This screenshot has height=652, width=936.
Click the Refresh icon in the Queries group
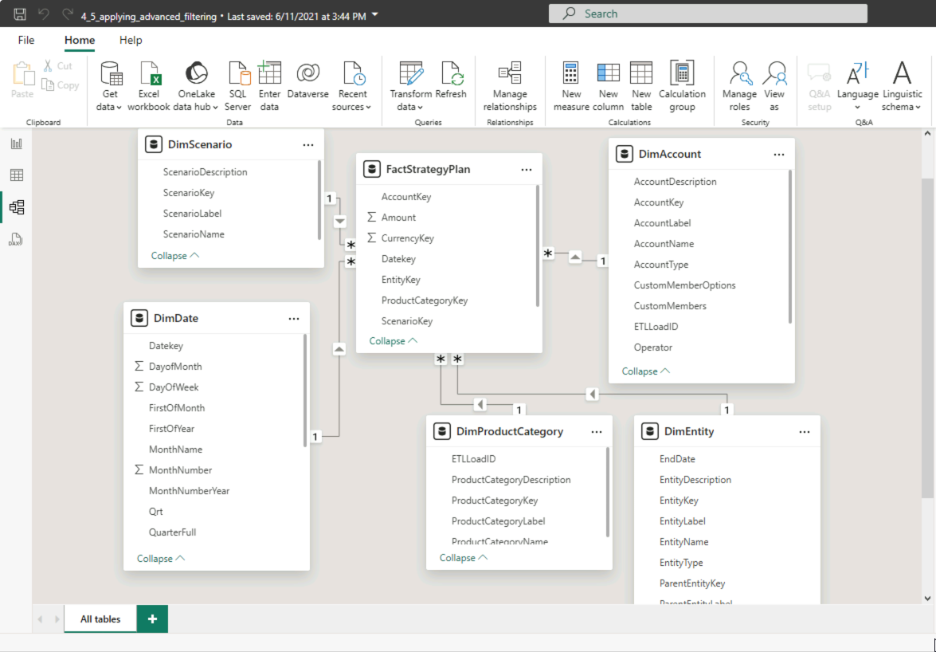coord(452,85)
